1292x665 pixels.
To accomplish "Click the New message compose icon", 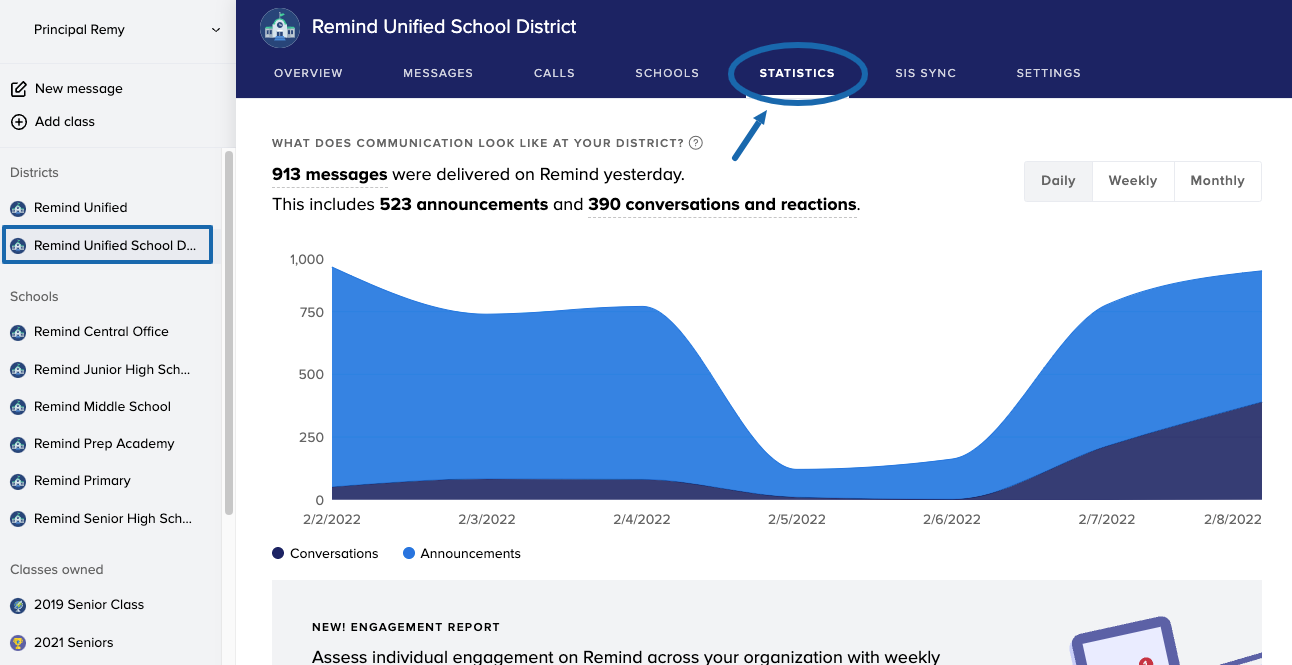I will [x=18, y=89].
